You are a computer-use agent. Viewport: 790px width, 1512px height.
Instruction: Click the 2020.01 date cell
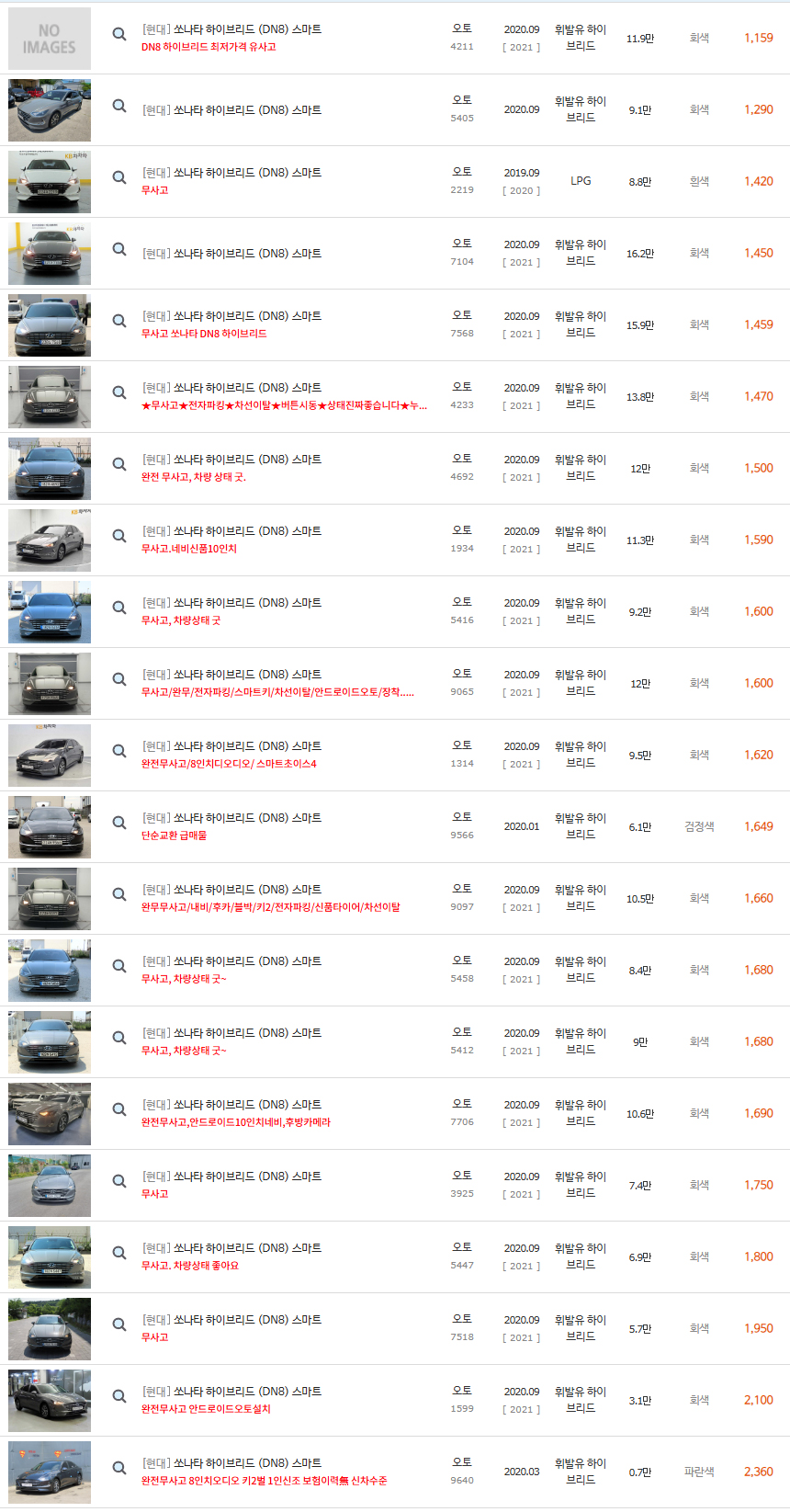point(522,826)
